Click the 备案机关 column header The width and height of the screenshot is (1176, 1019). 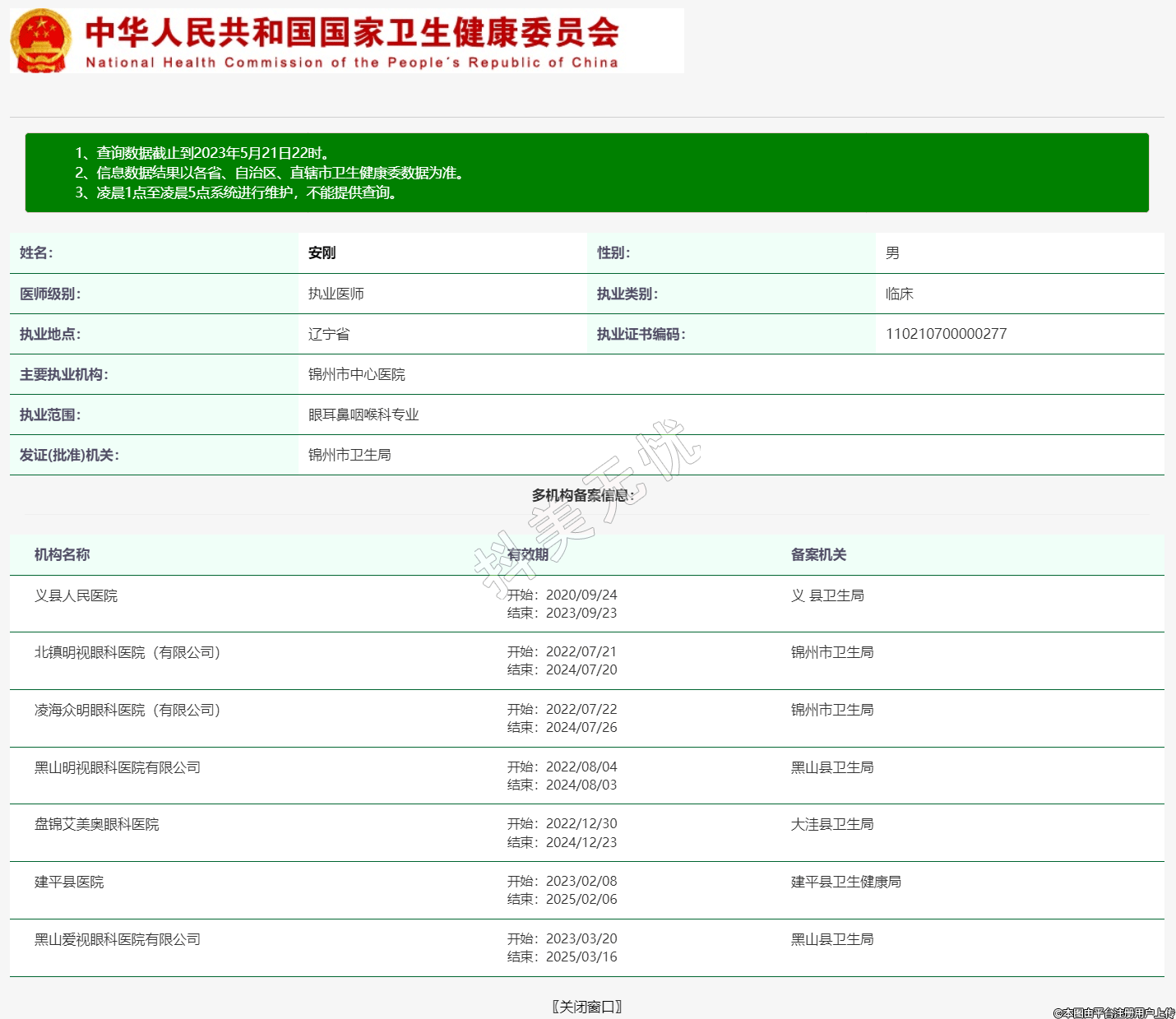(x=818, y=555)
